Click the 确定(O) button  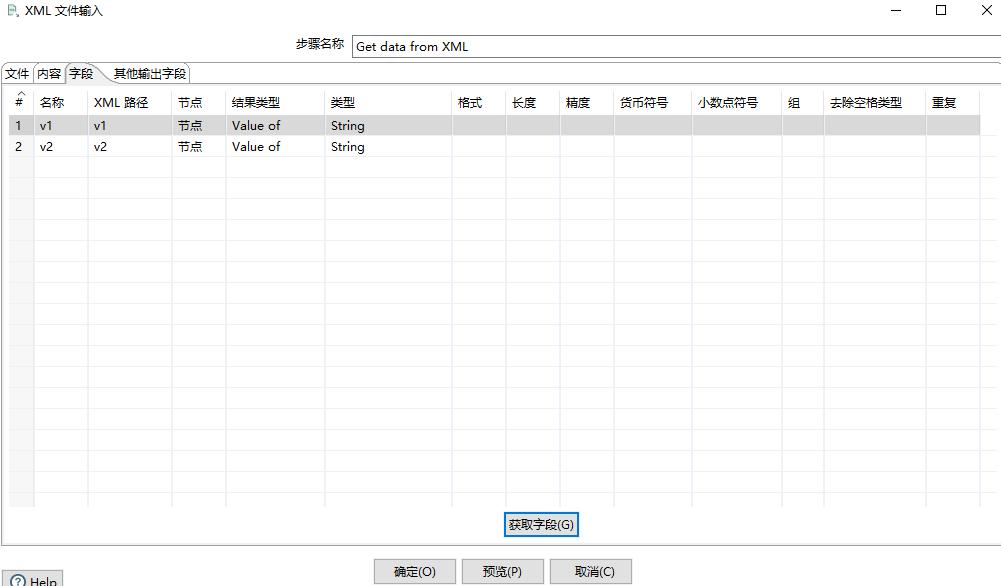click(x=414, y=571)
